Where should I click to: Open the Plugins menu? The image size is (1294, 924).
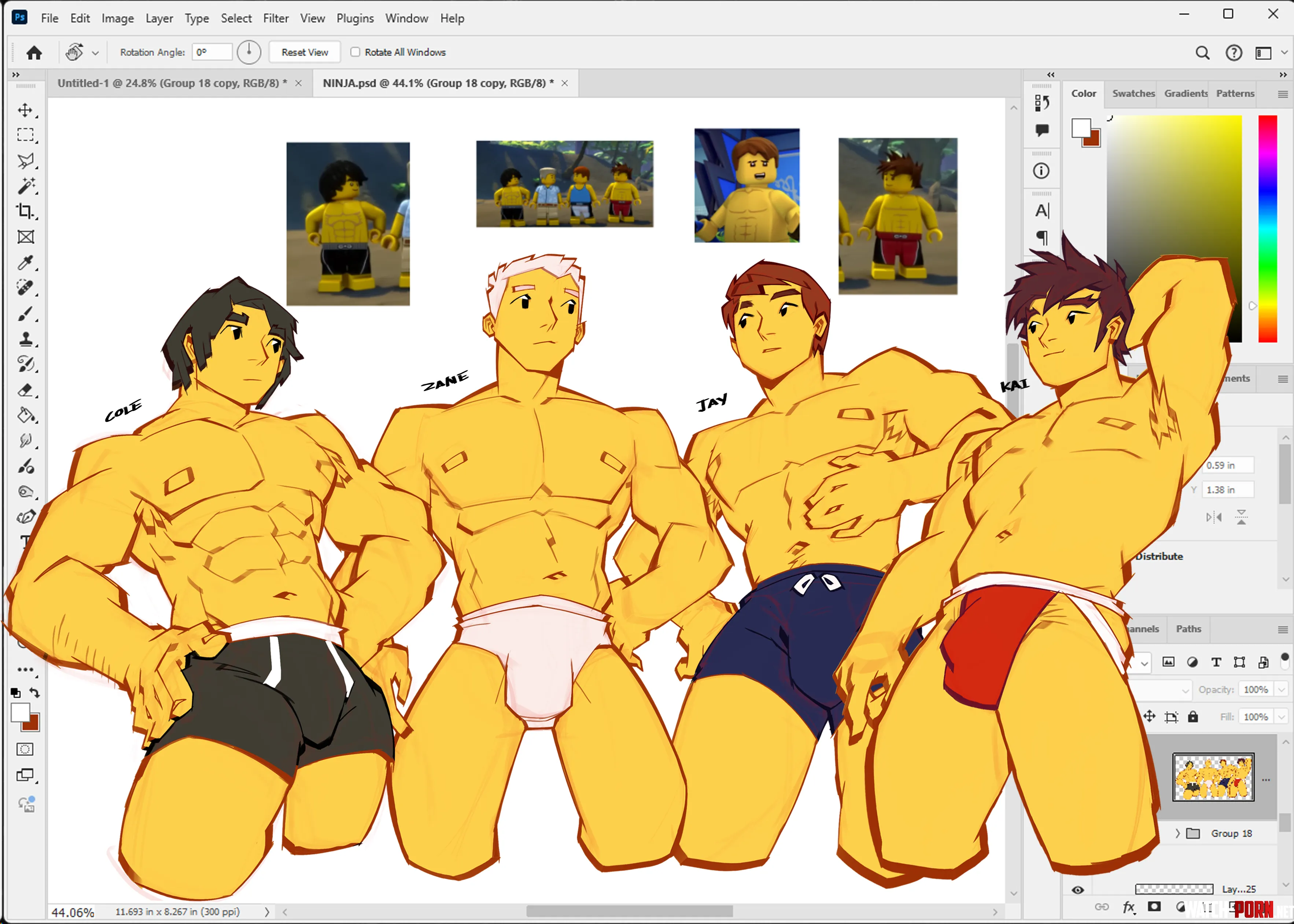coord(355,18)
